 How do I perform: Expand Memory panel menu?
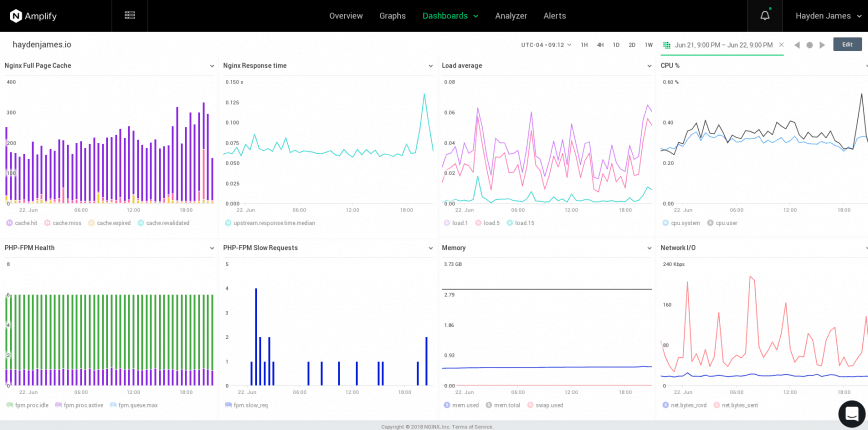(649, 248)
